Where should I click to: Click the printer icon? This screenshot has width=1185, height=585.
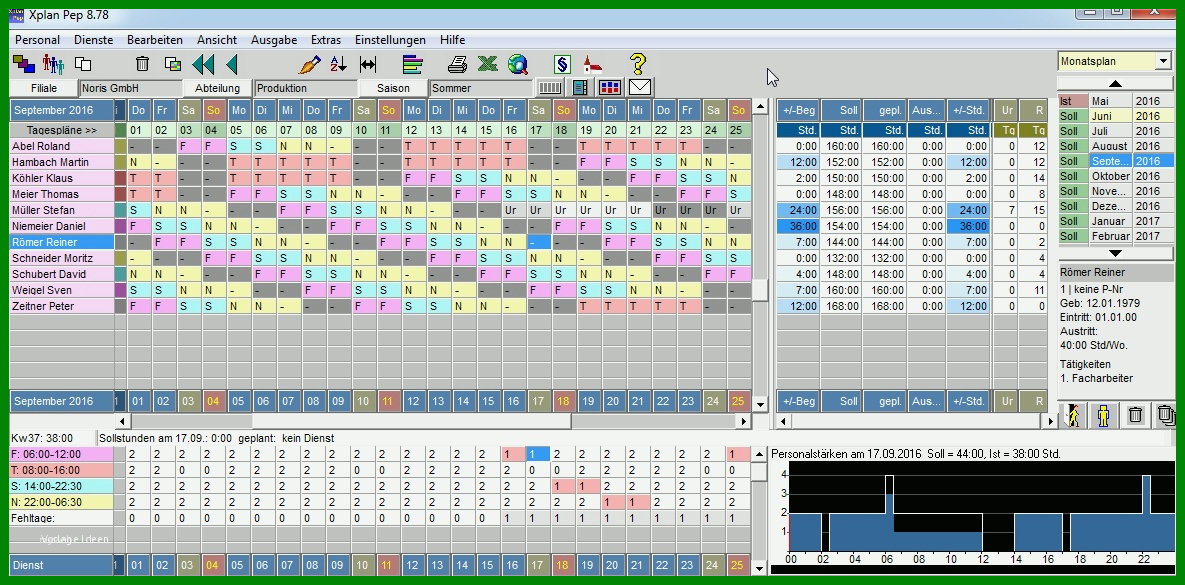point(457,64)
